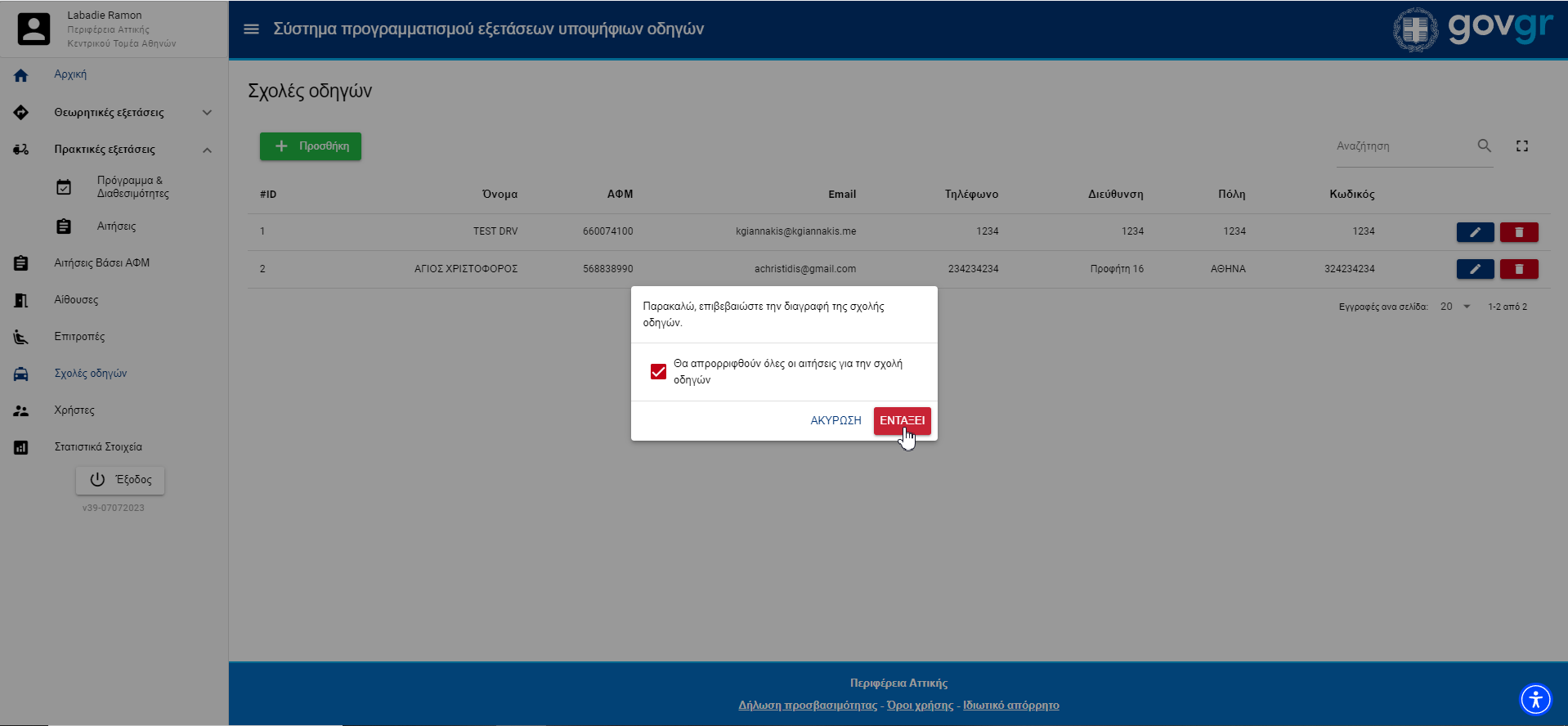
Task: Open the rows per page dropdown
Action: tap(1455, 307)
